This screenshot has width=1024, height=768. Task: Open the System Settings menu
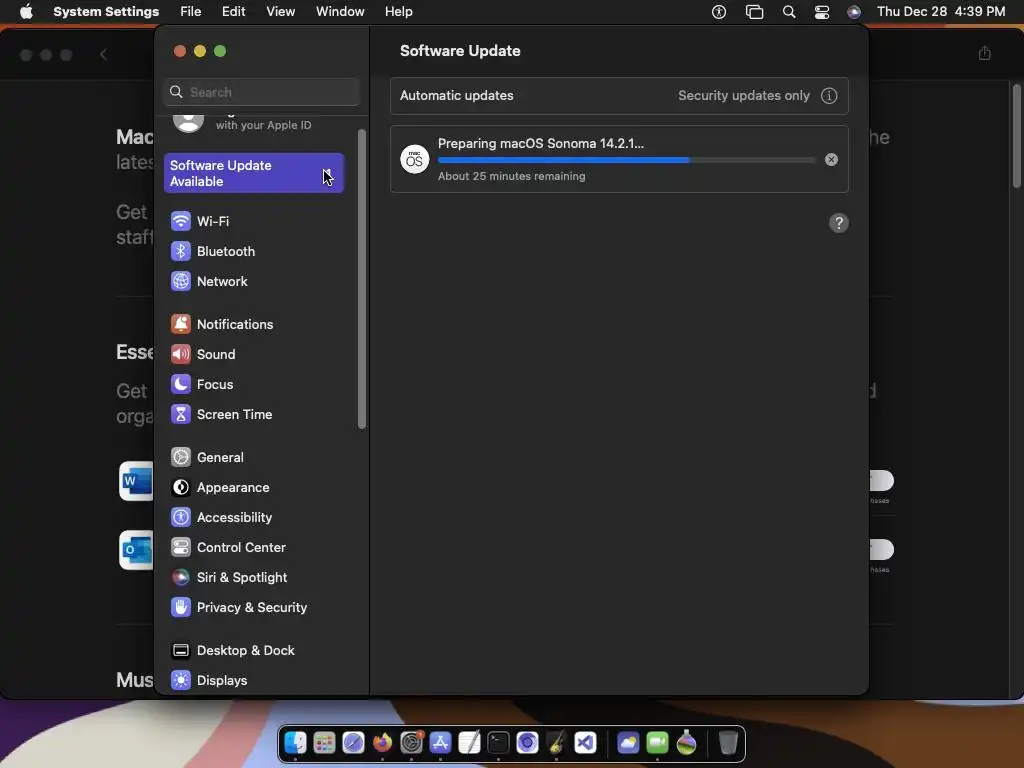click(106, 12)
